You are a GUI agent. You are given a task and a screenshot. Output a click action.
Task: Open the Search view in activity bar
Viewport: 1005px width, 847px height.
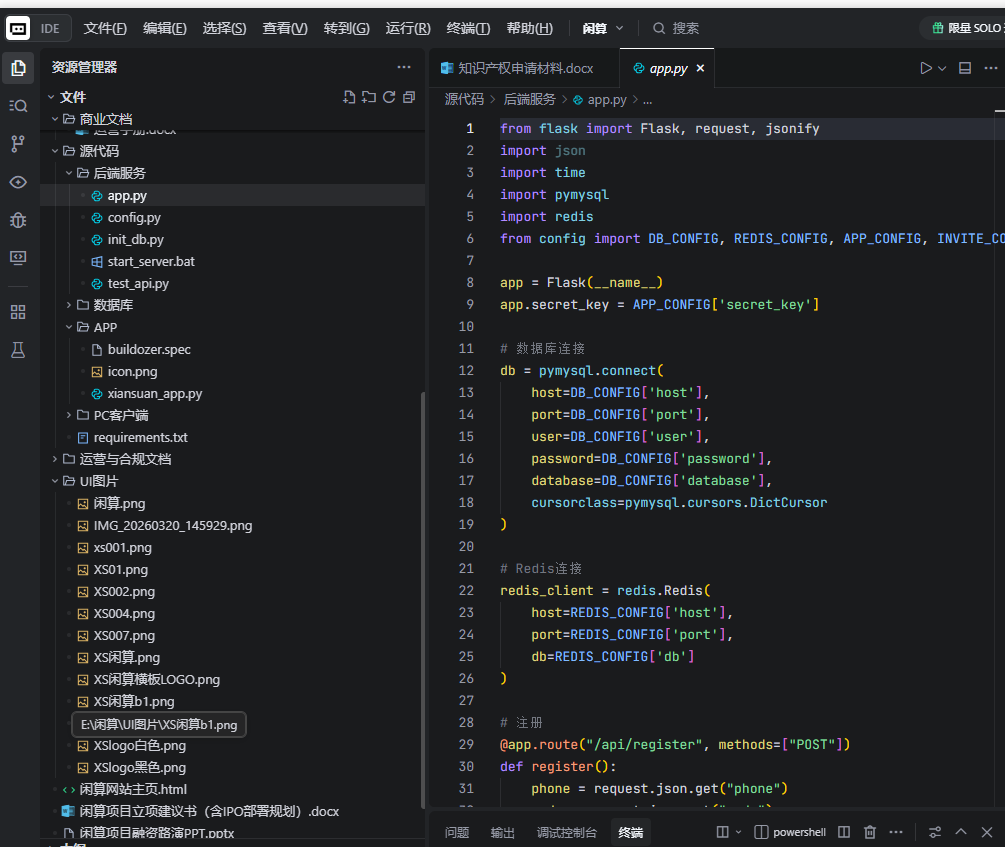pos(17,106)
